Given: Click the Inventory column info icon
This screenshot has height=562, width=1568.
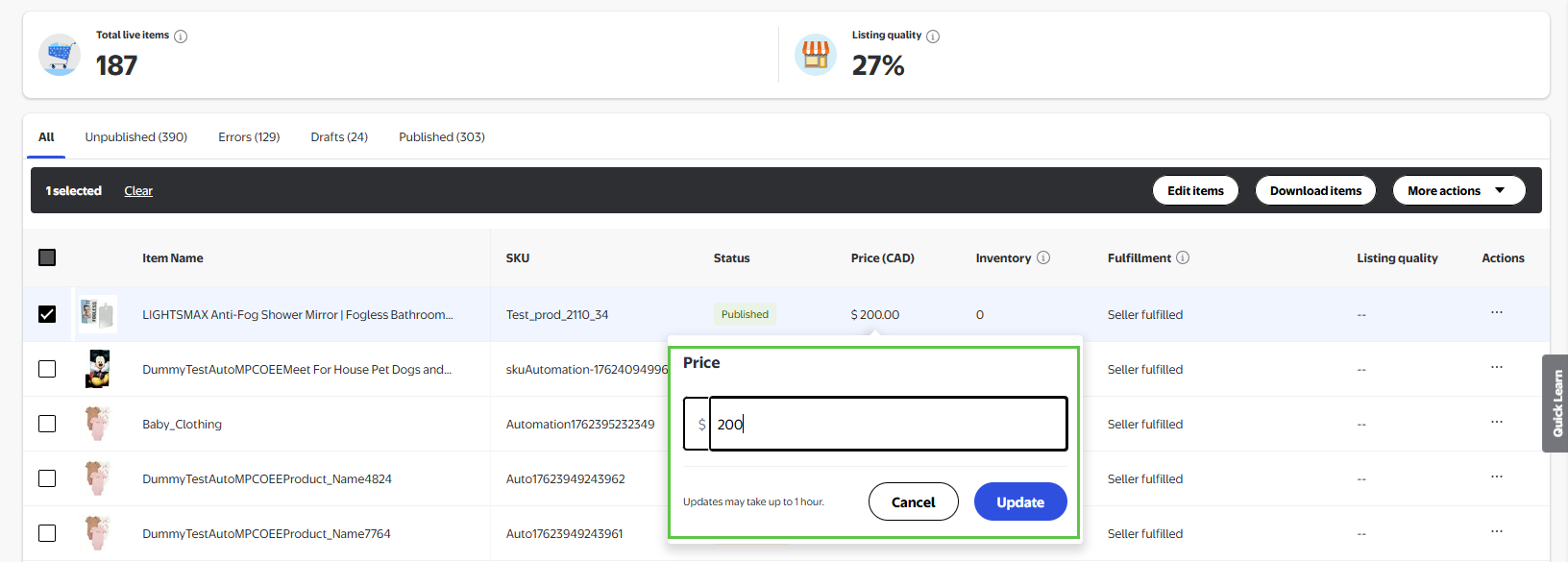Looking at the screenshot, I should (1043, 257).
